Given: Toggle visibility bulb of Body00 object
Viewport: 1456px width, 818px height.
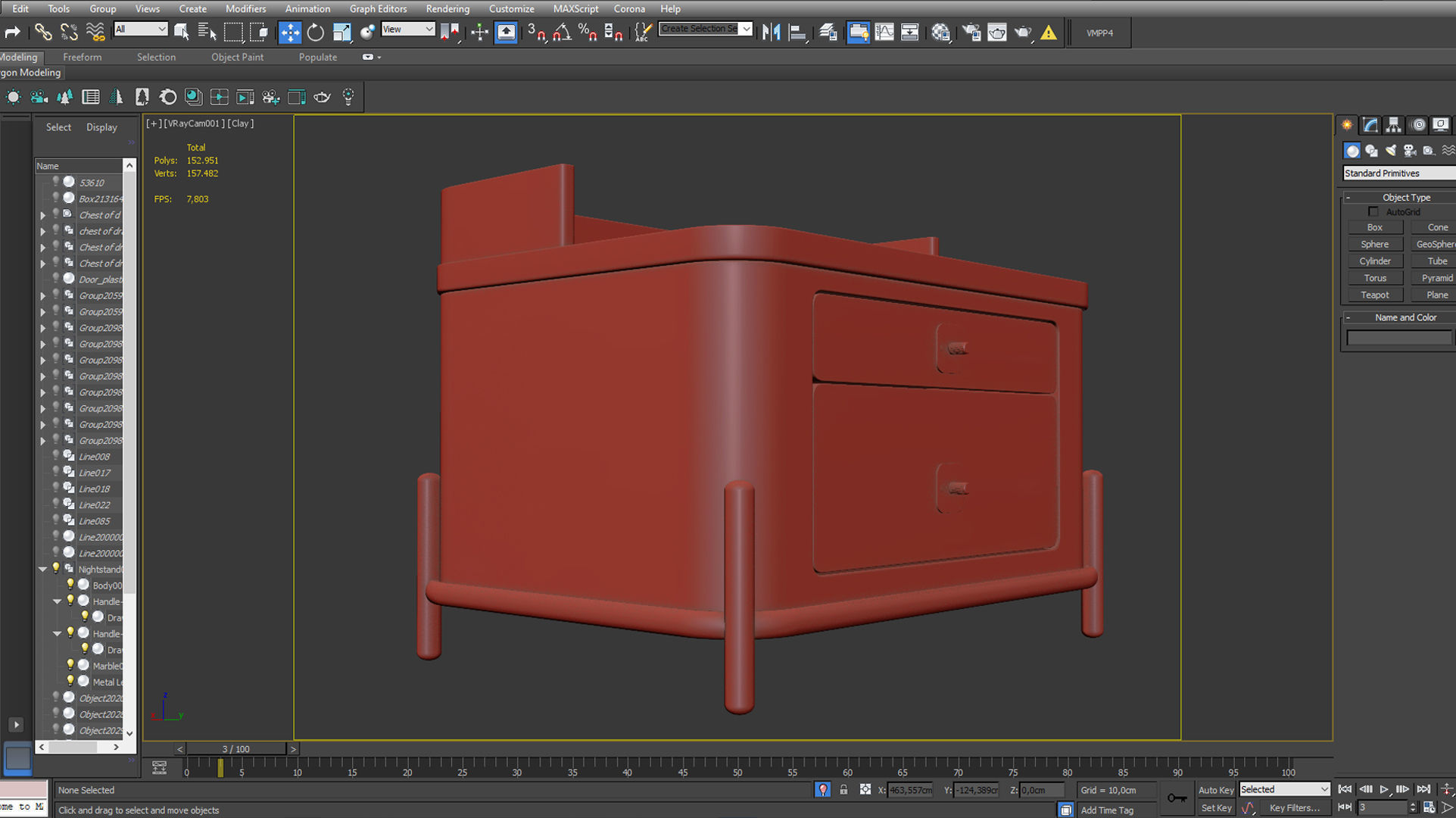Looking at the screenshot, I should click(70, 585).
